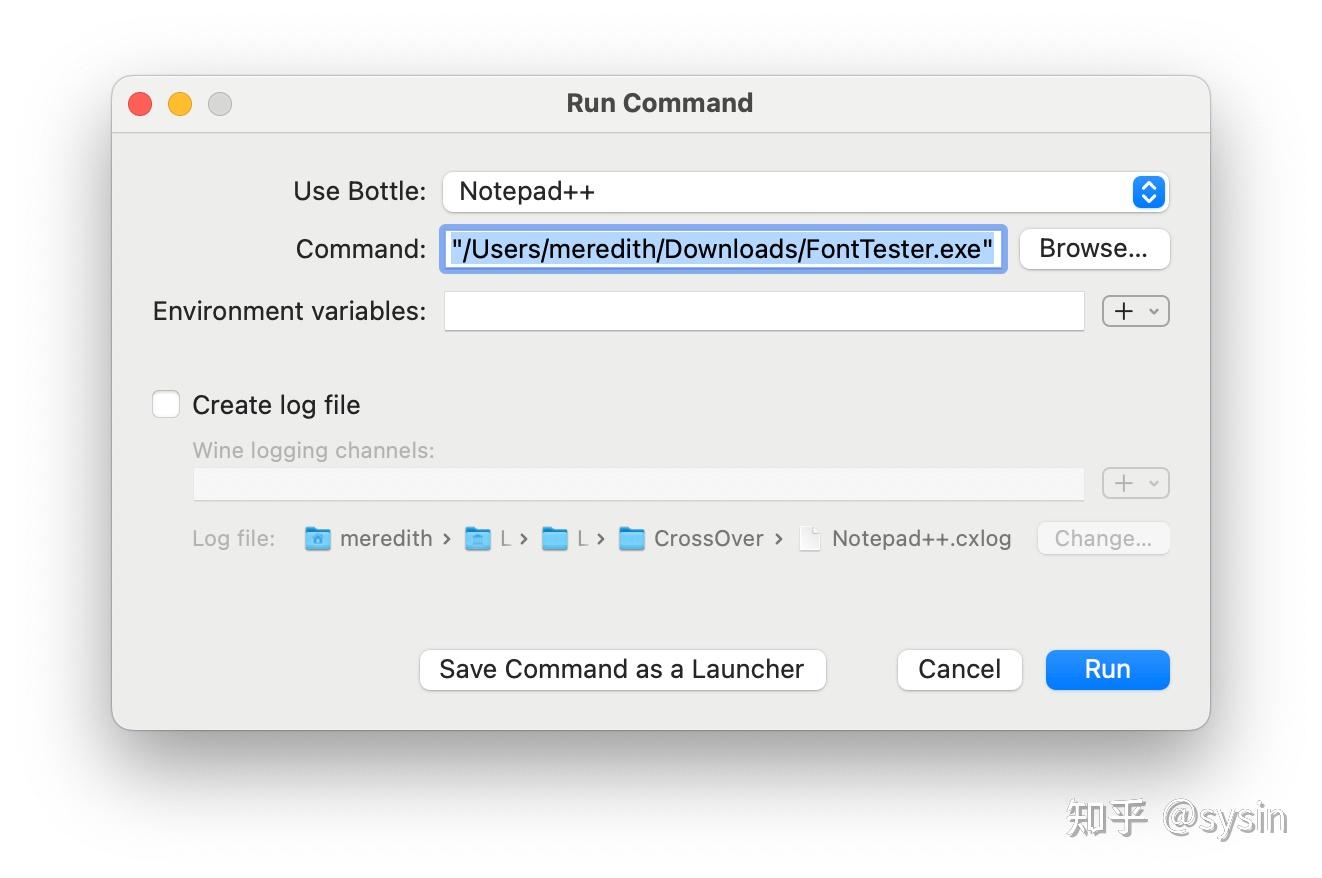Click the blue stepper arrows on the Use Bottle selector
This screenshot has width=1322, height=878.
[x=1148, y=191]
